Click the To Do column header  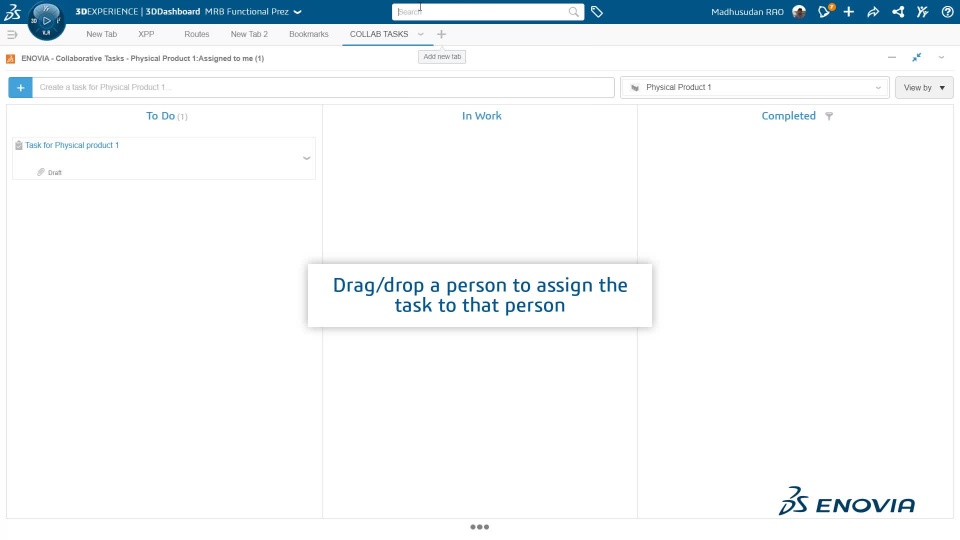[160, 116]
